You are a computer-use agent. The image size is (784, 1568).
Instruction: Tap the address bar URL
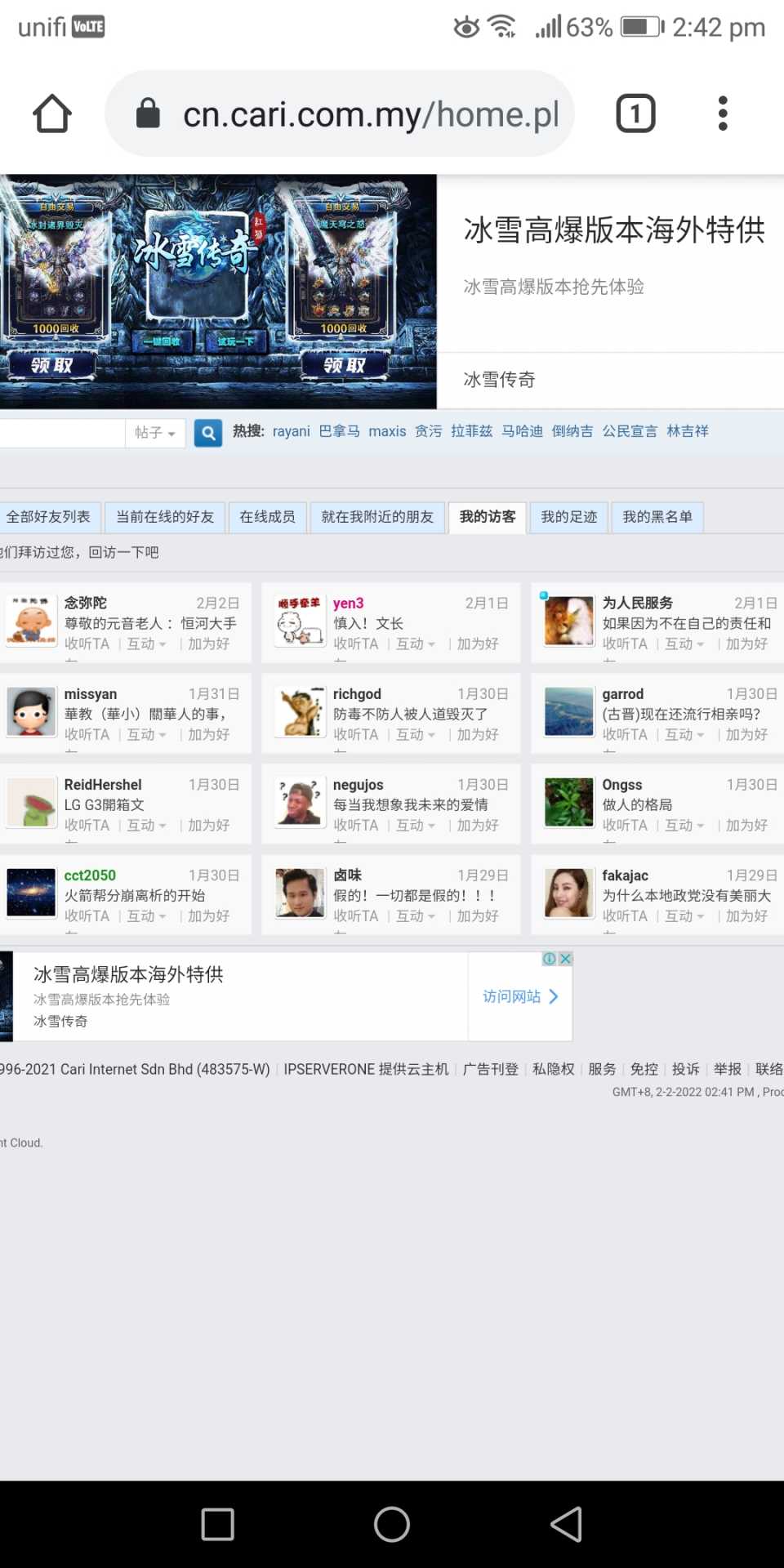371,114
